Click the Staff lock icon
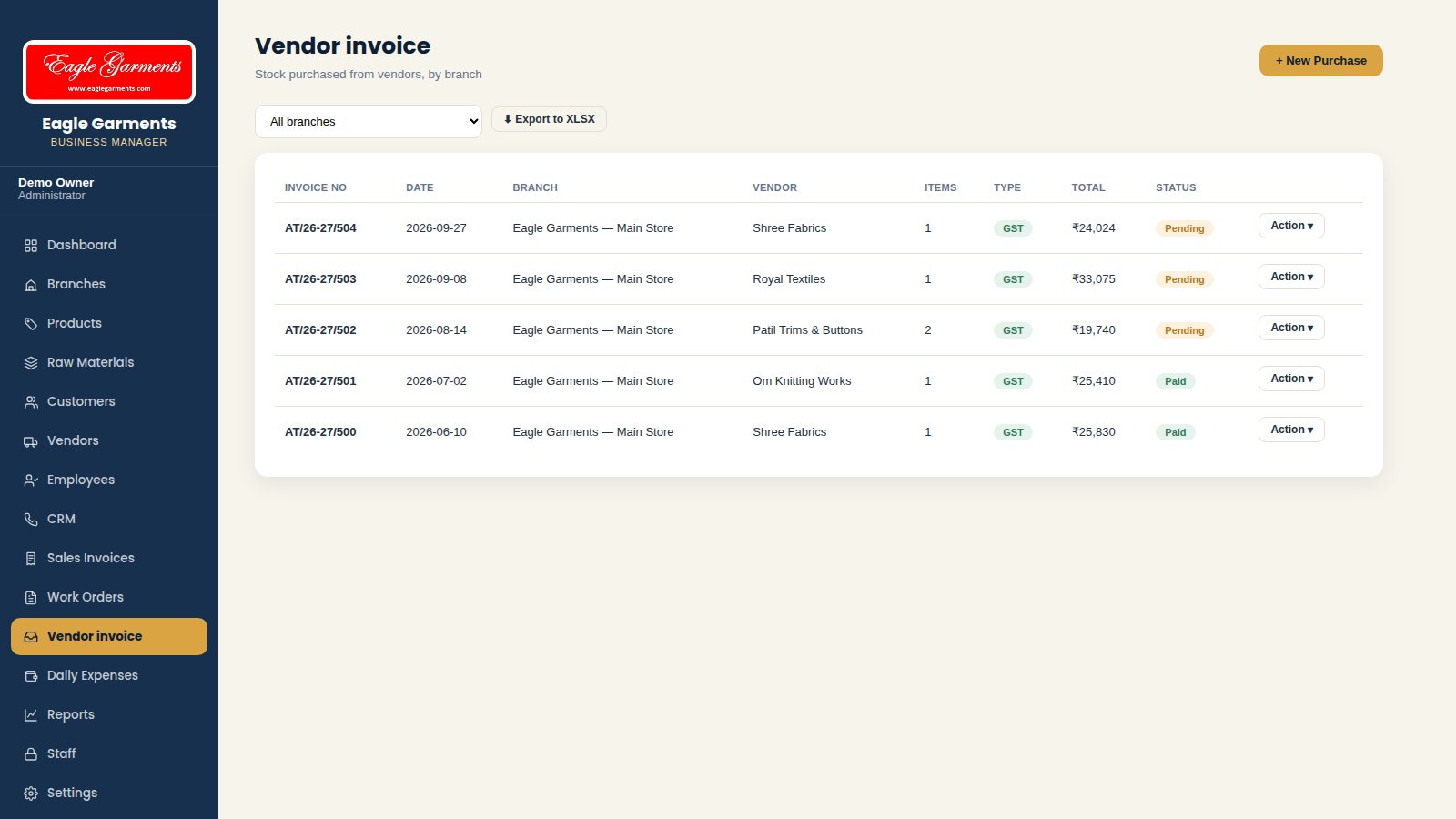 (x=31, y=754)
